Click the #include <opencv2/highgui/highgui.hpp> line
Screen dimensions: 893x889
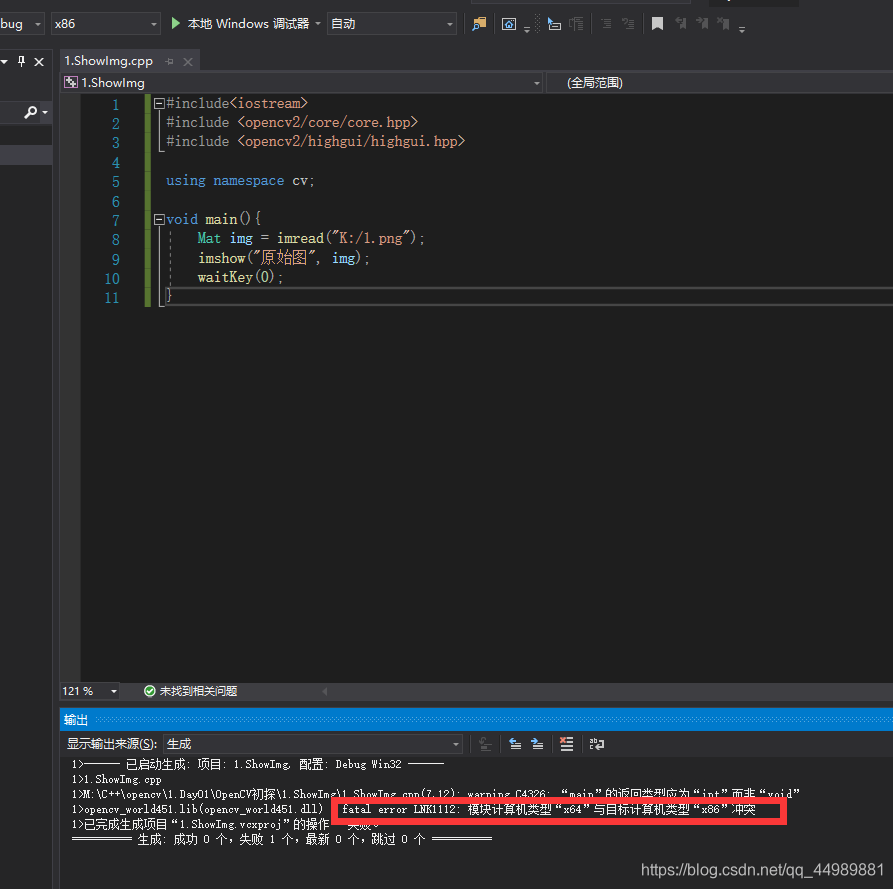[x=316, y=141]
